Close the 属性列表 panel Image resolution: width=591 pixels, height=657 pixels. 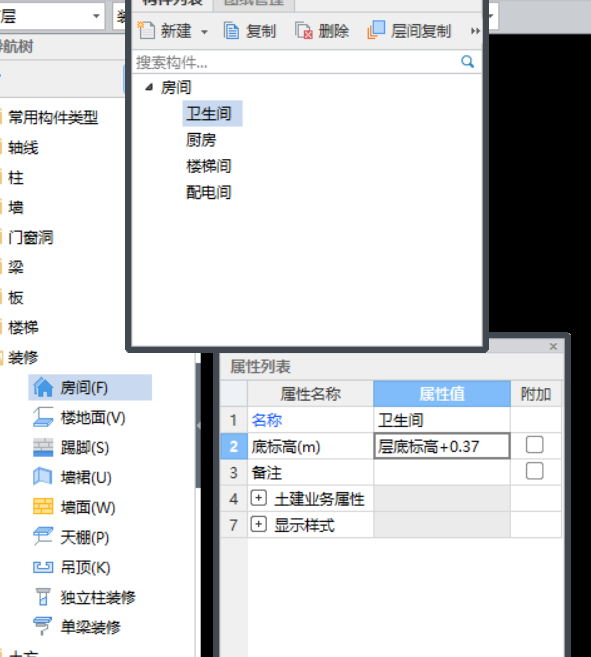click(x=553, y=347)
